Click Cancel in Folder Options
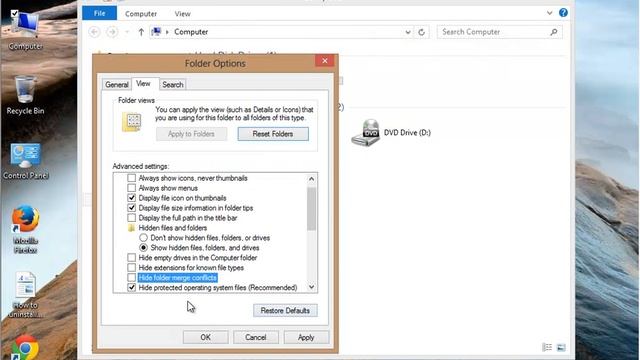Viewport: 640px width, 360px height. (x=256, y=337)
